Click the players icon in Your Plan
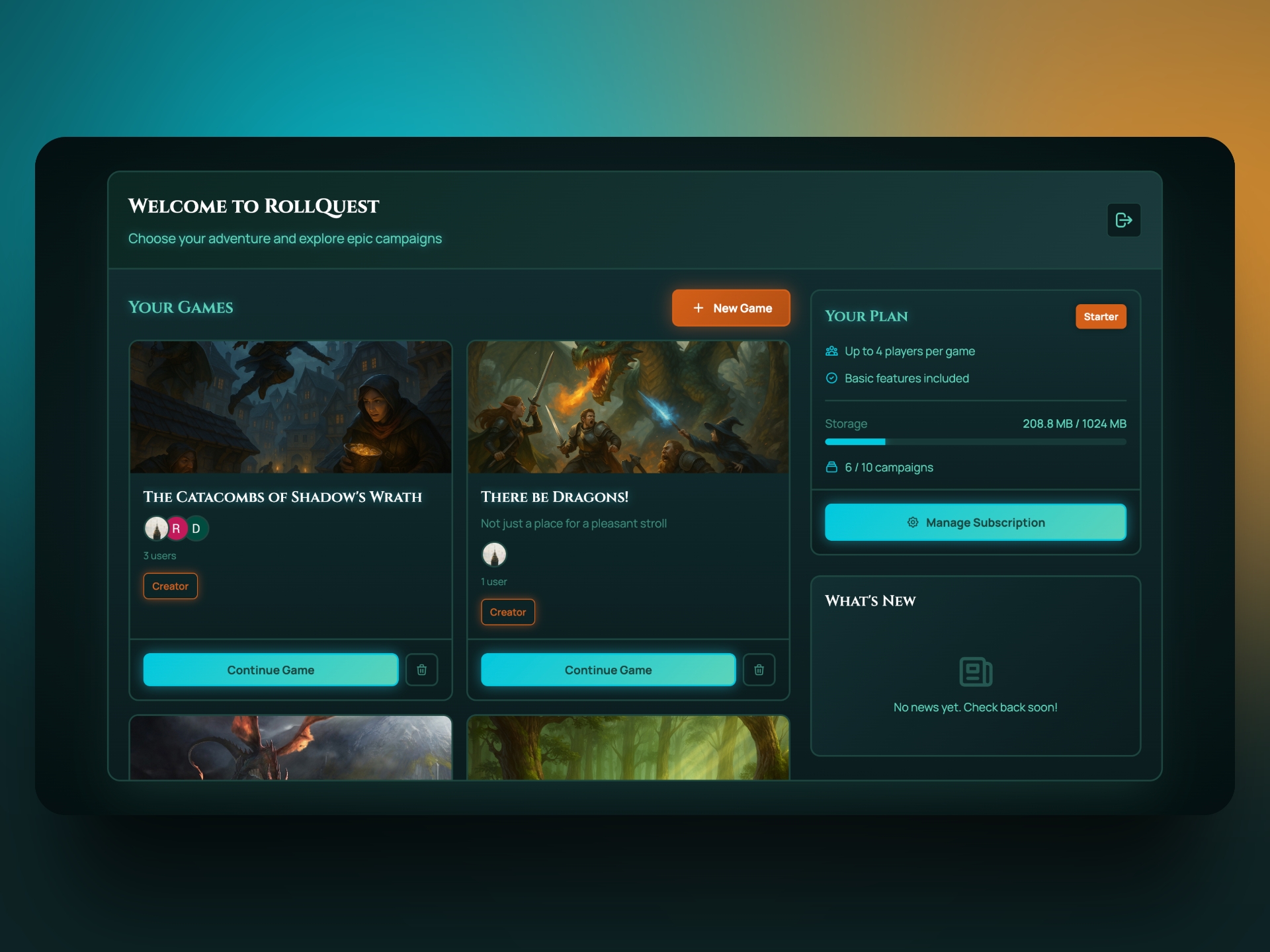Screen dimensions: 1270x952 click(831, 351)
